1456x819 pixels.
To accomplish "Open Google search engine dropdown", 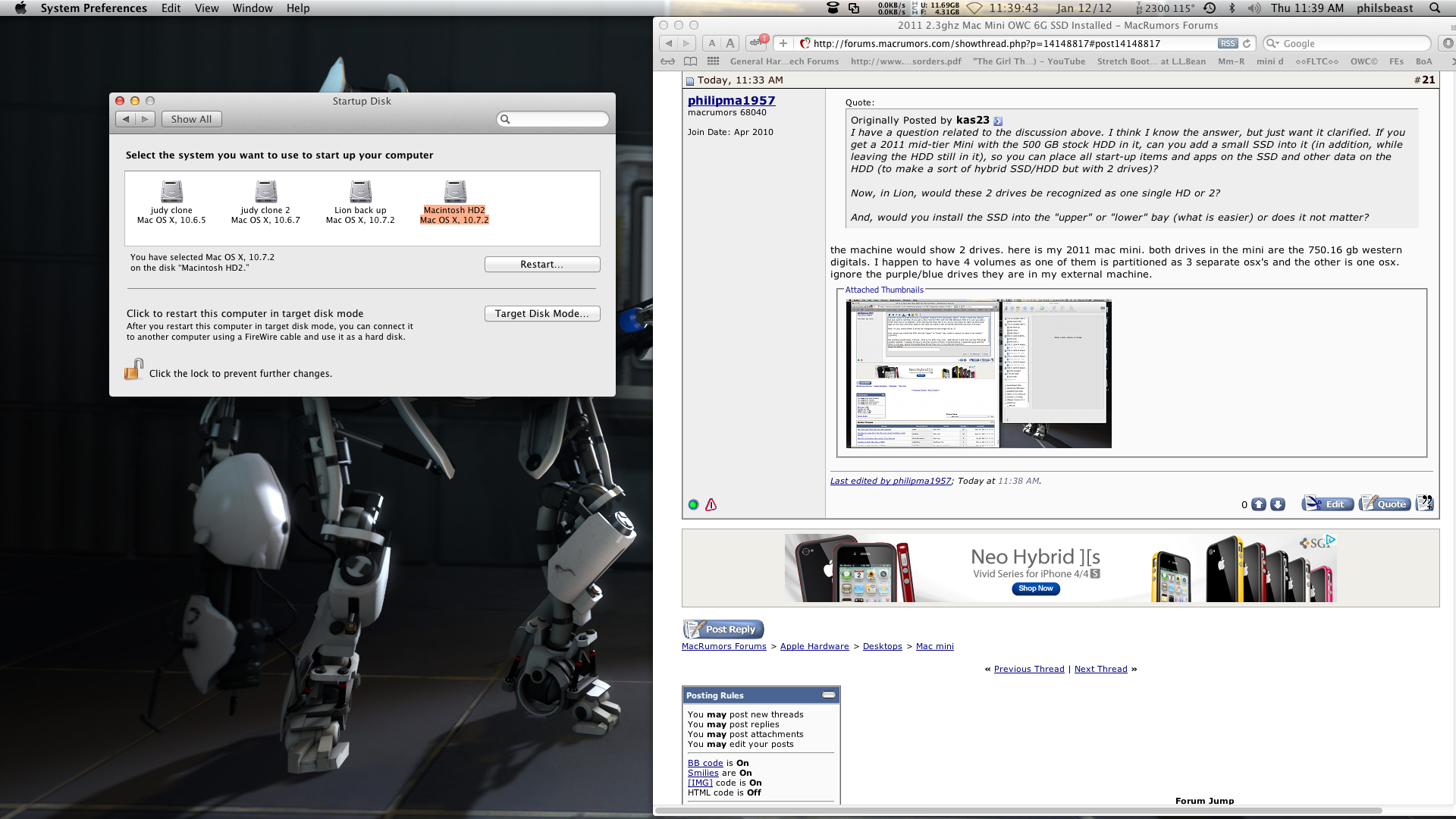I will (1272, 44).
